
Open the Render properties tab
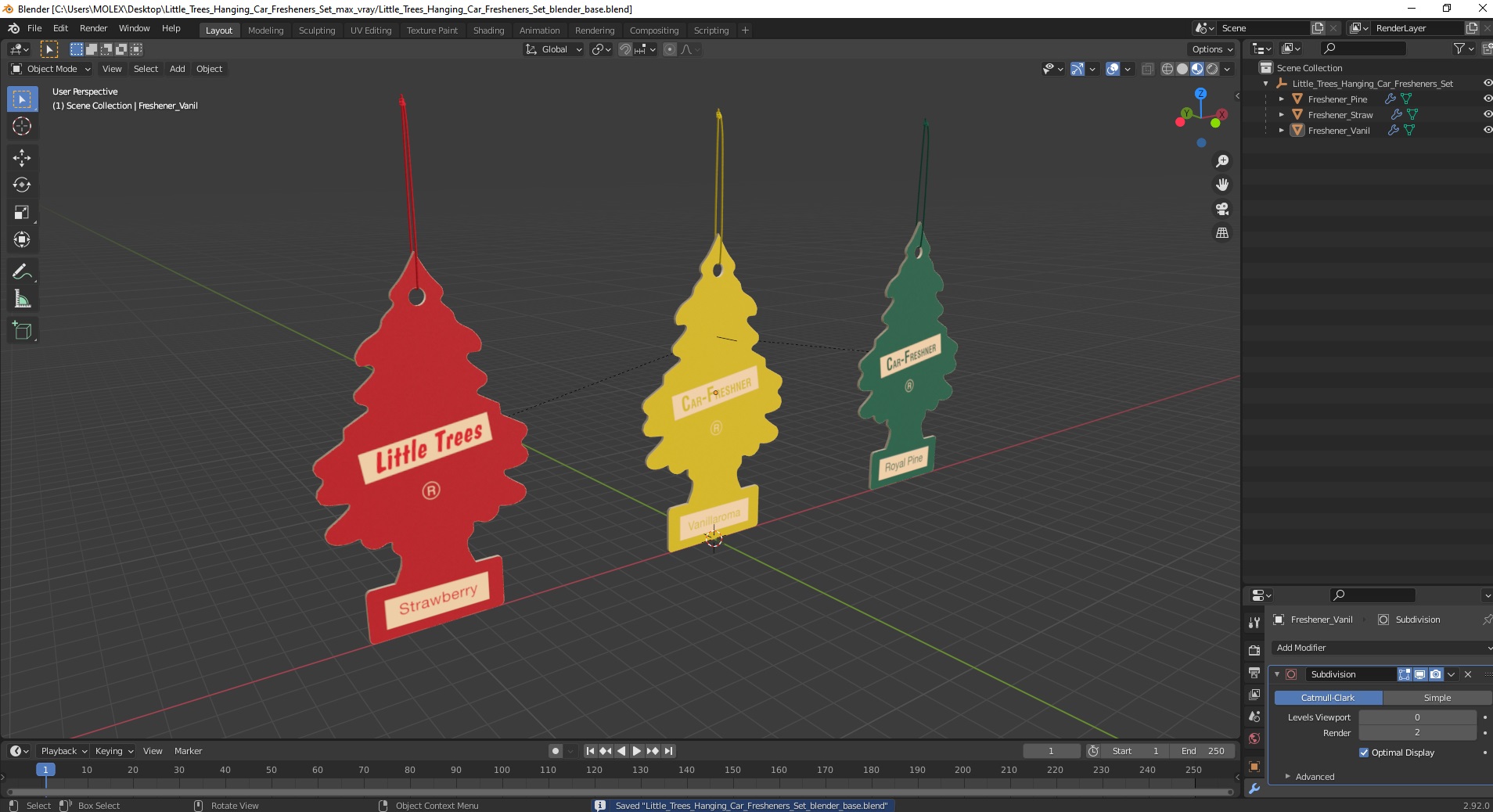coord(1254,650)
